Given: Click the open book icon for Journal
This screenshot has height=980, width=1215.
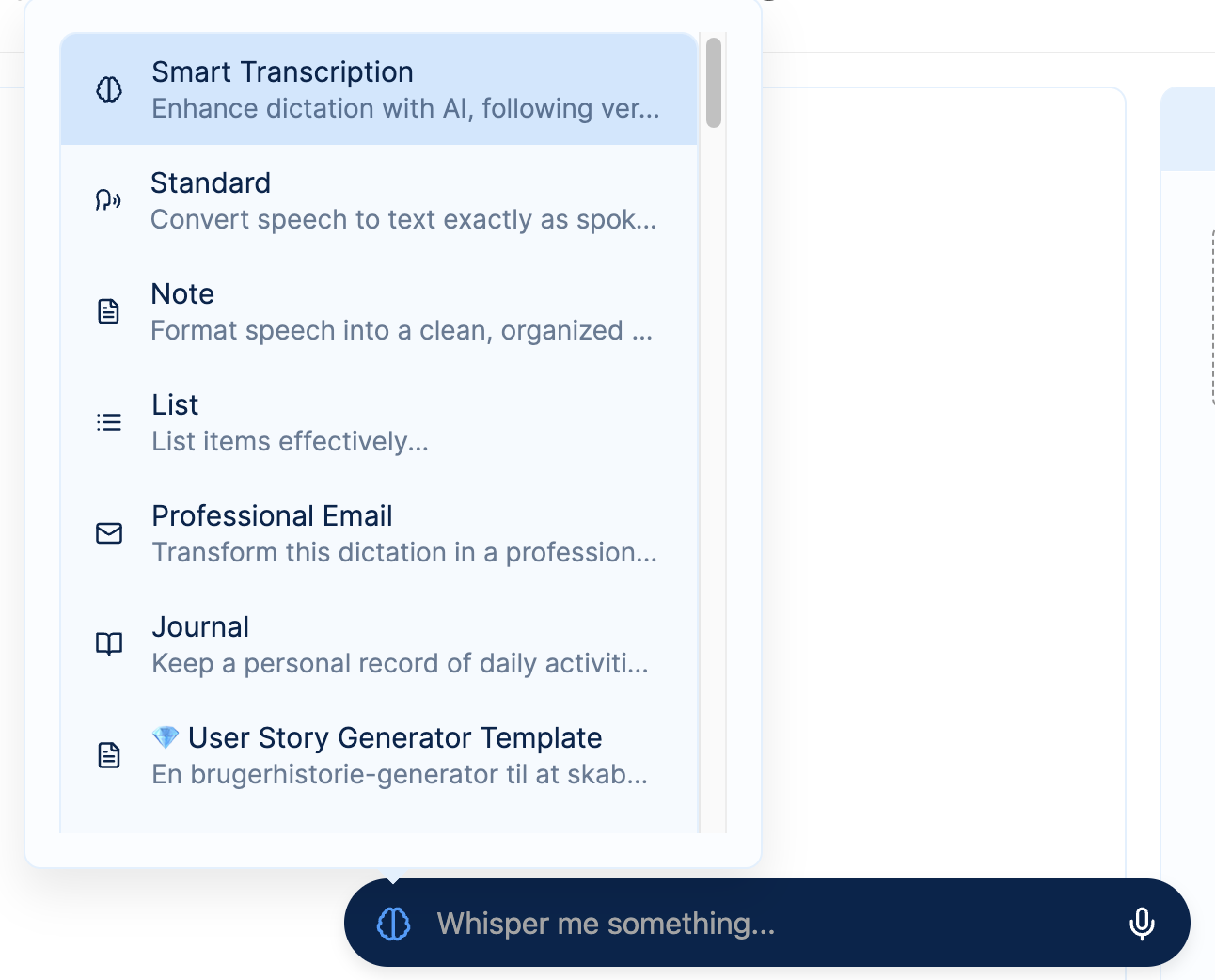Looking at the screenshot, I should [x=109, y=644].
